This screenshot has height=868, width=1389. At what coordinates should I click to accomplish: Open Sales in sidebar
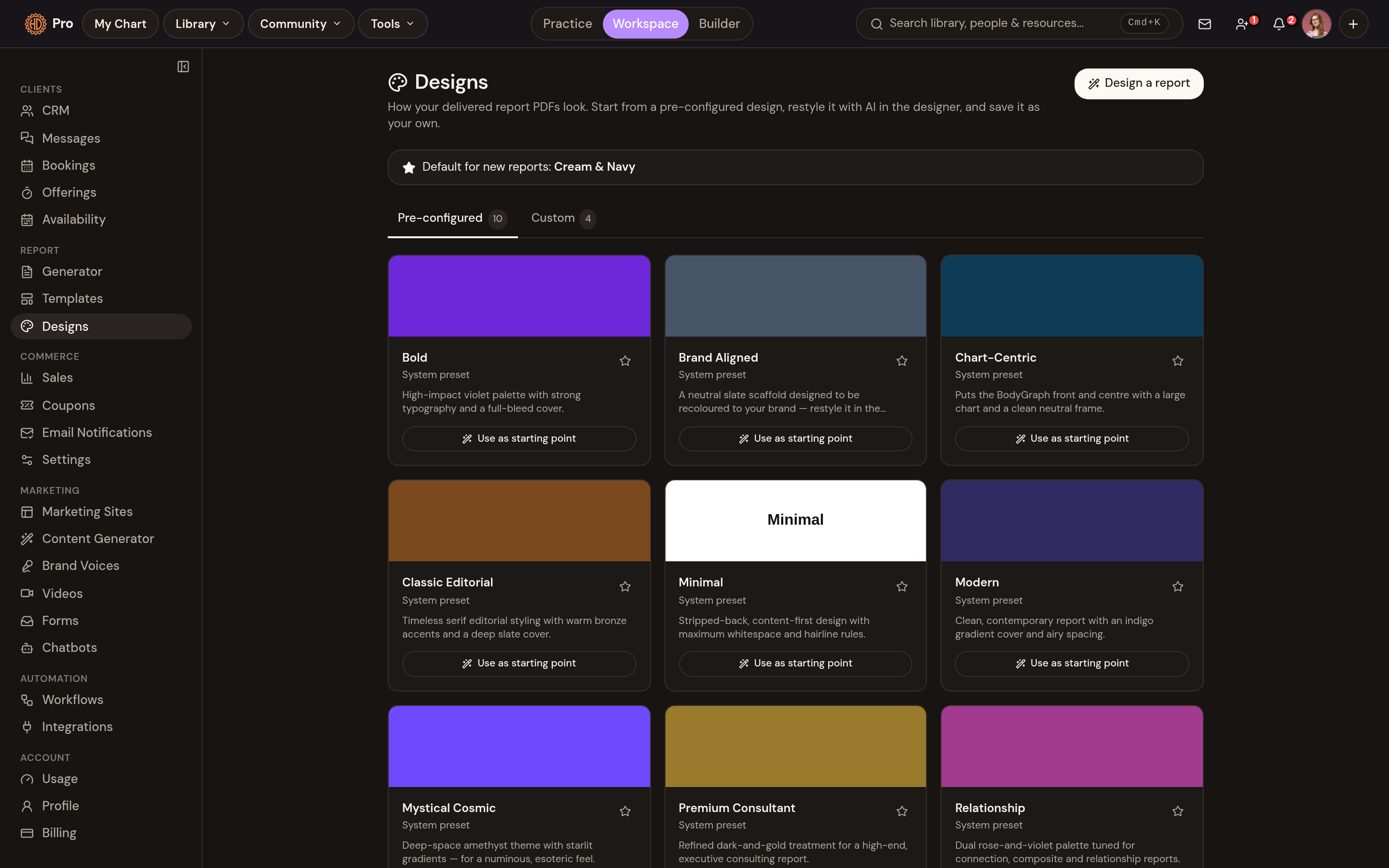point(101,378)
